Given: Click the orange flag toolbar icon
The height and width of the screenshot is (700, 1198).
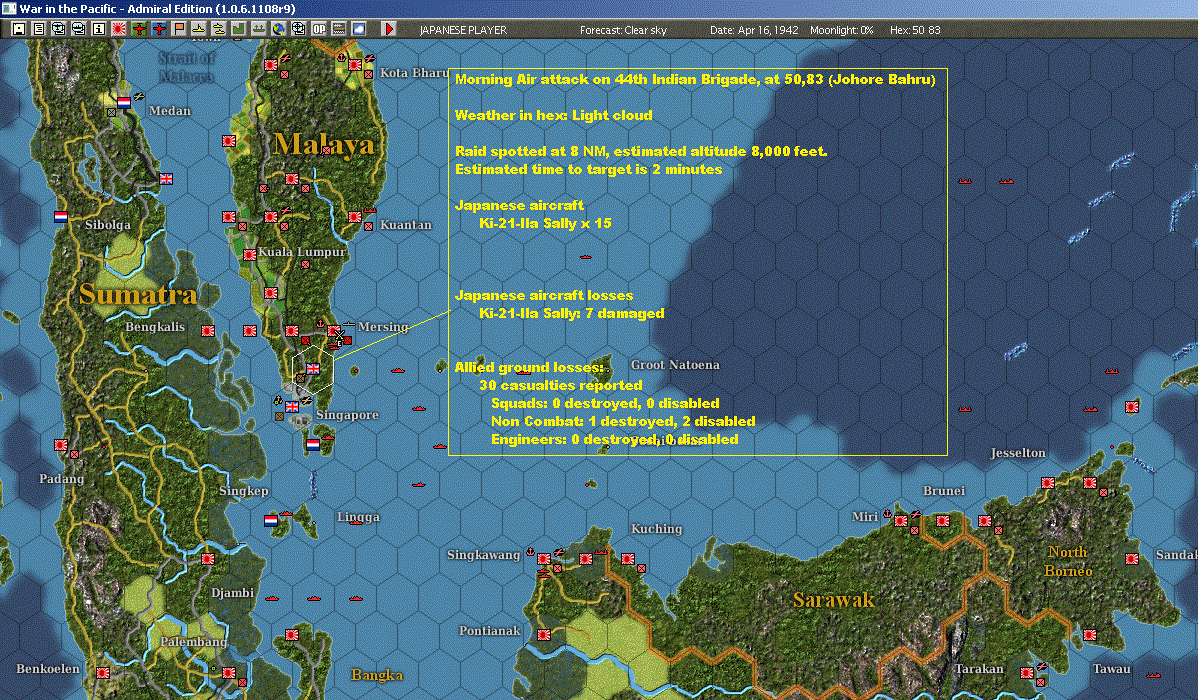Looking at the screenshot, I should pyautogui.click(x=179, y=29).
